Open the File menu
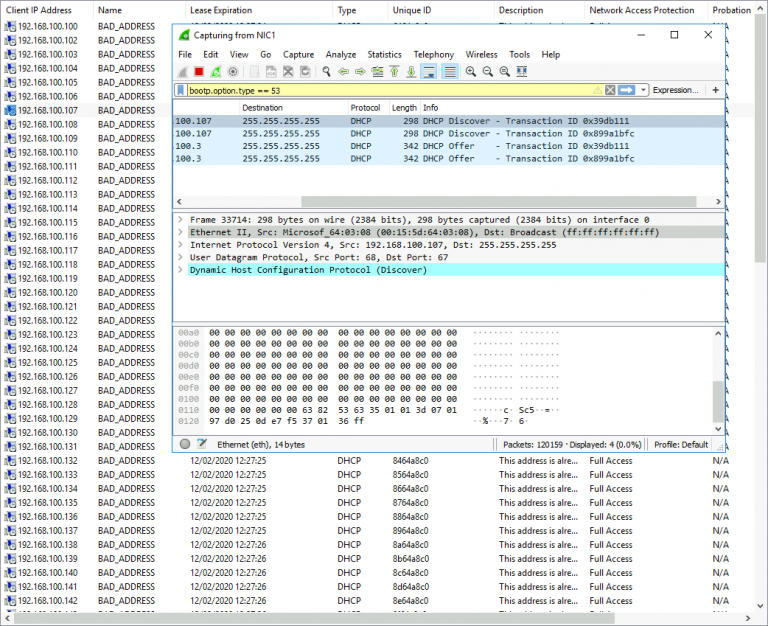Screen dimensions: 768x626 pos(185,54)
